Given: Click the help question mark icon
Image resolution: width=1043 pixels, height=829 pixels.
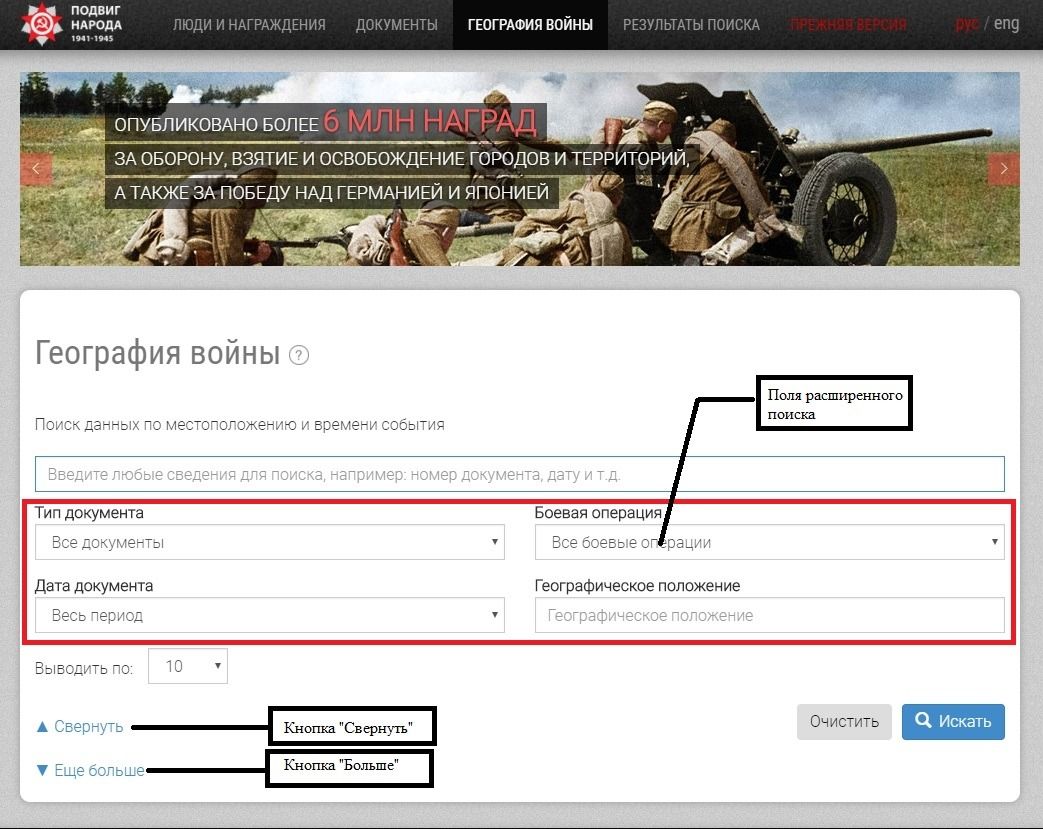Looking at the screenshot, I should 299,355.
